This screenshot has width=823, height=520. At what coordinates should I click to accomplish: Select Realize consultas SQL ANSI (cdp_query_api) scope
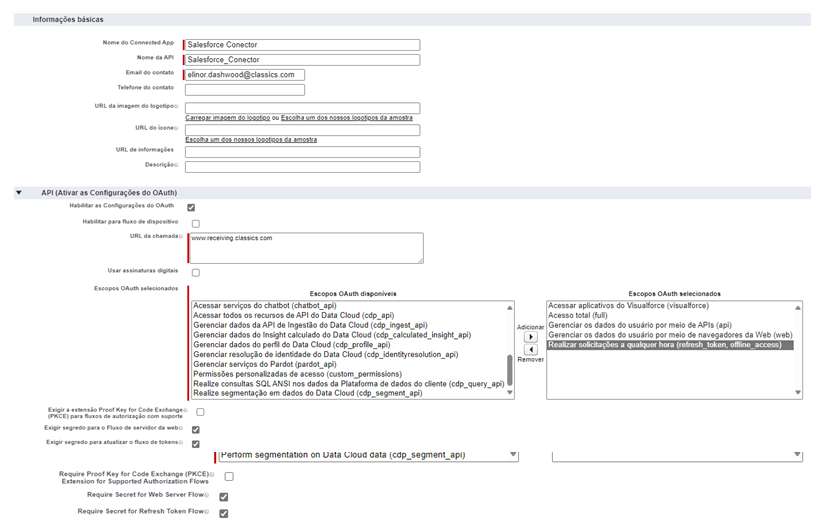[x=349, y=384]
